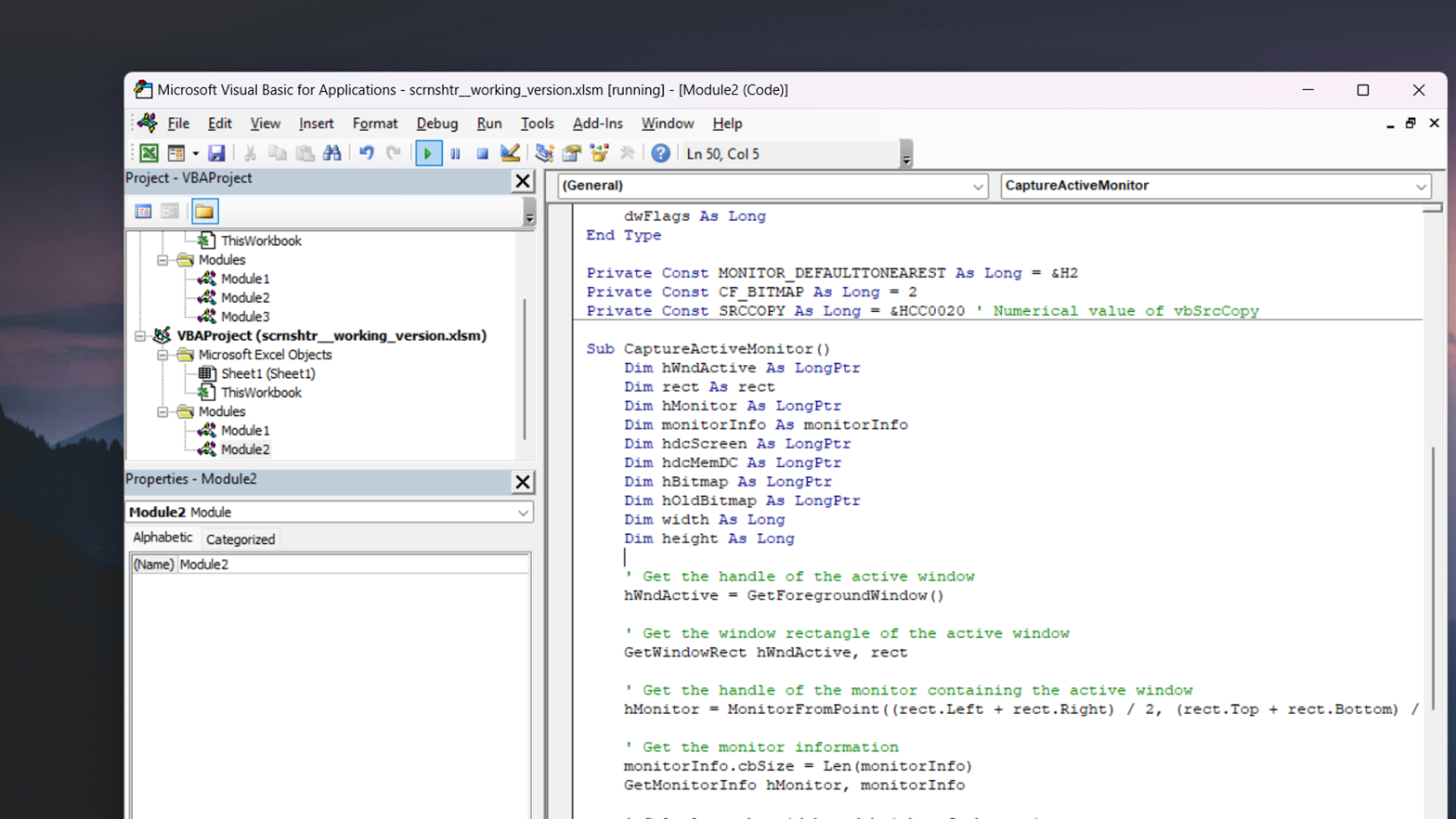Collapse the Microsoft Excel Objects folder
1456x819 pixels.
[x=162, y=355]
